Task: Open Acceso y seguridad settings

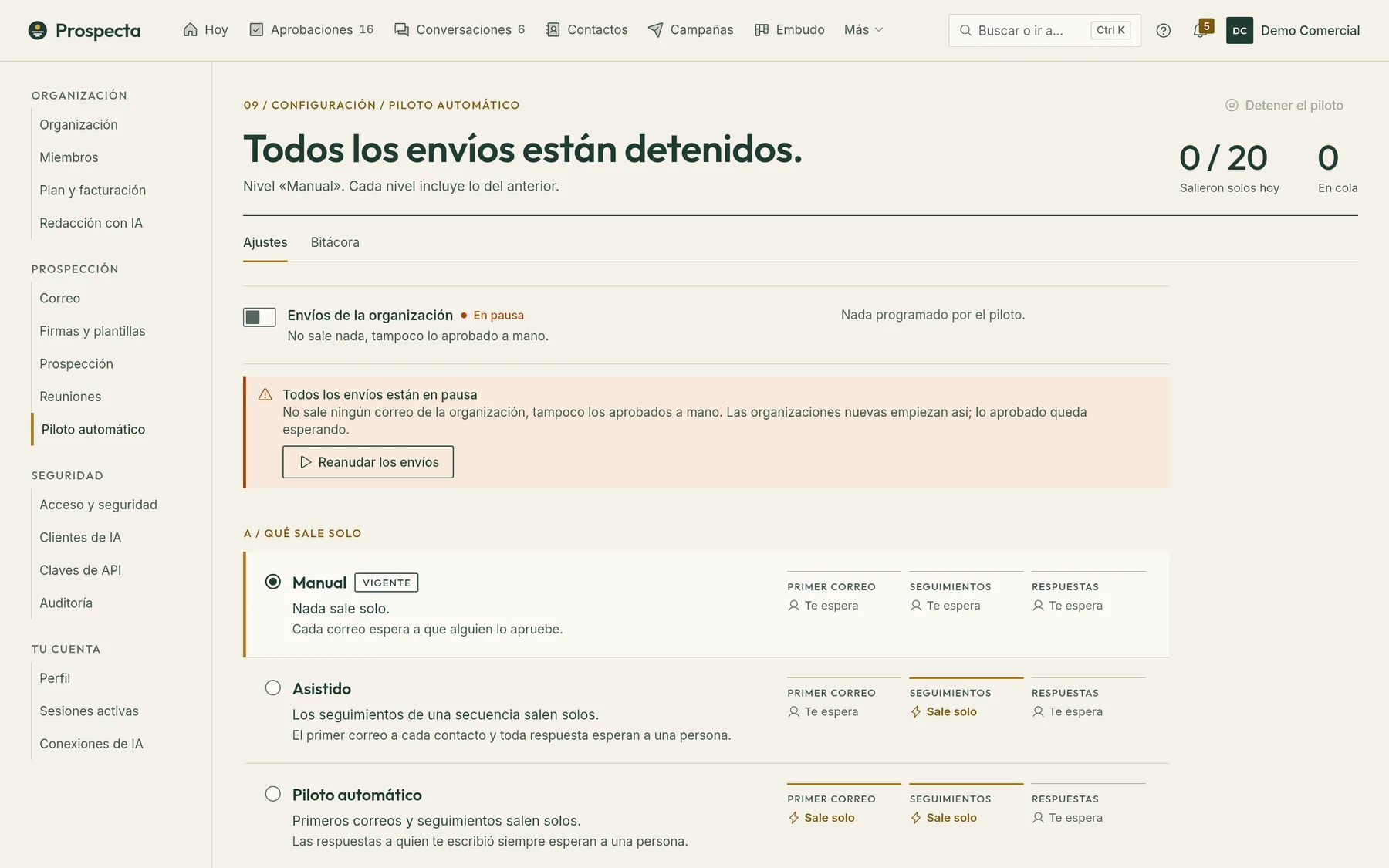Action: point(99,505)
